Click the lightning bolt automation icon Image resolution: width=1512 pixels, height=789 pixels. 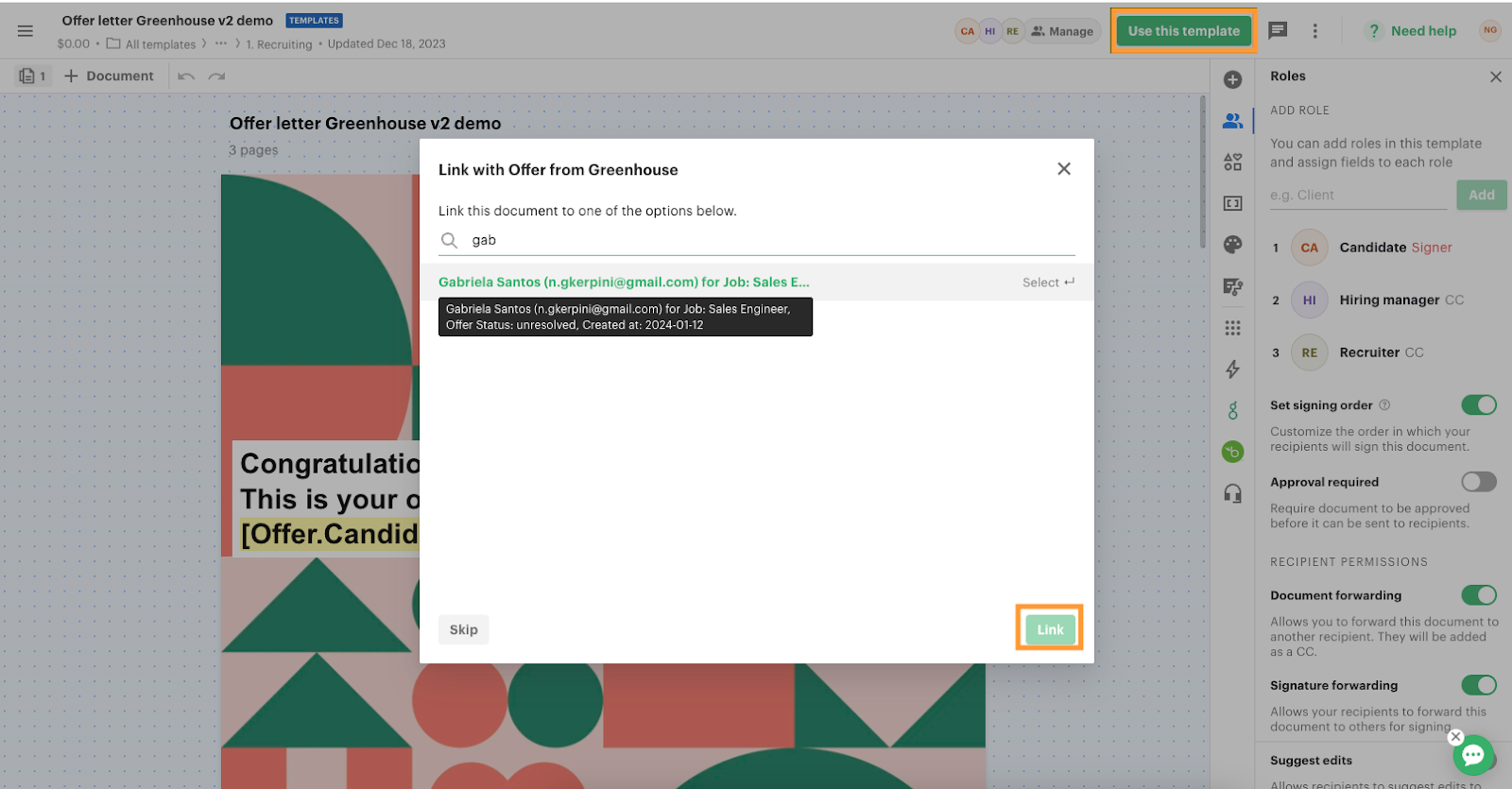click(1232, 369)
